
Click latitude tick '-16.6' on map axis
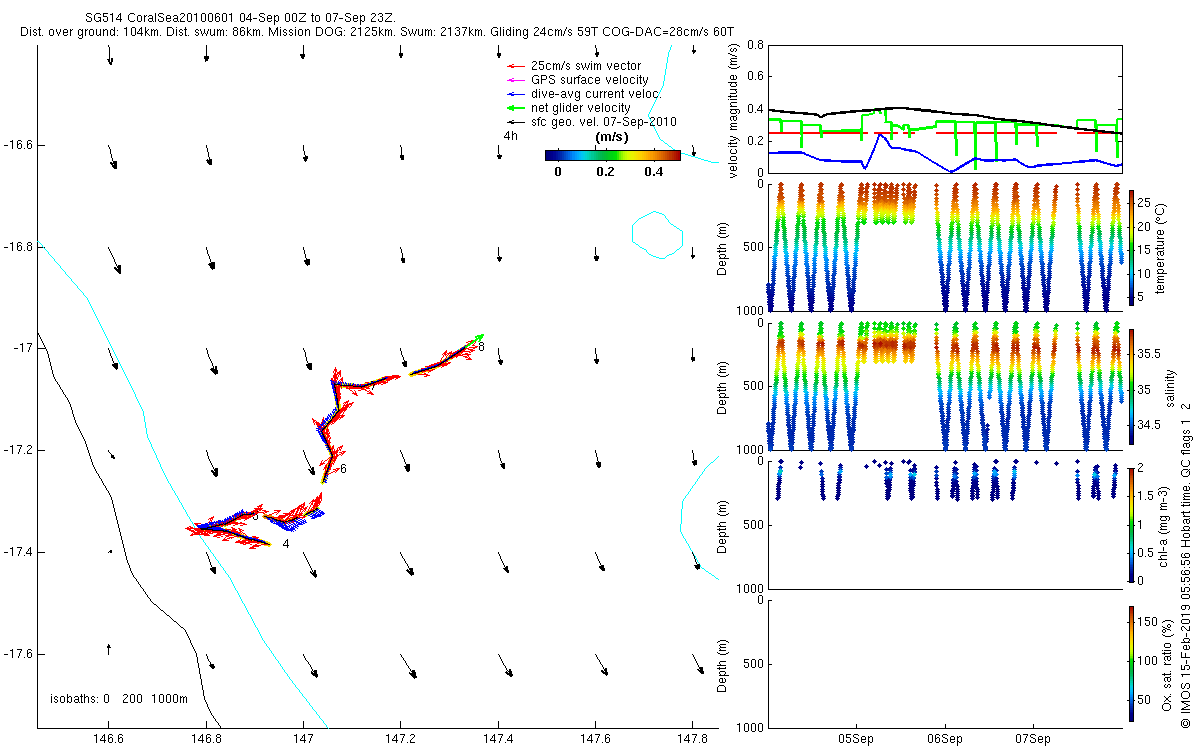pos(18,145)
